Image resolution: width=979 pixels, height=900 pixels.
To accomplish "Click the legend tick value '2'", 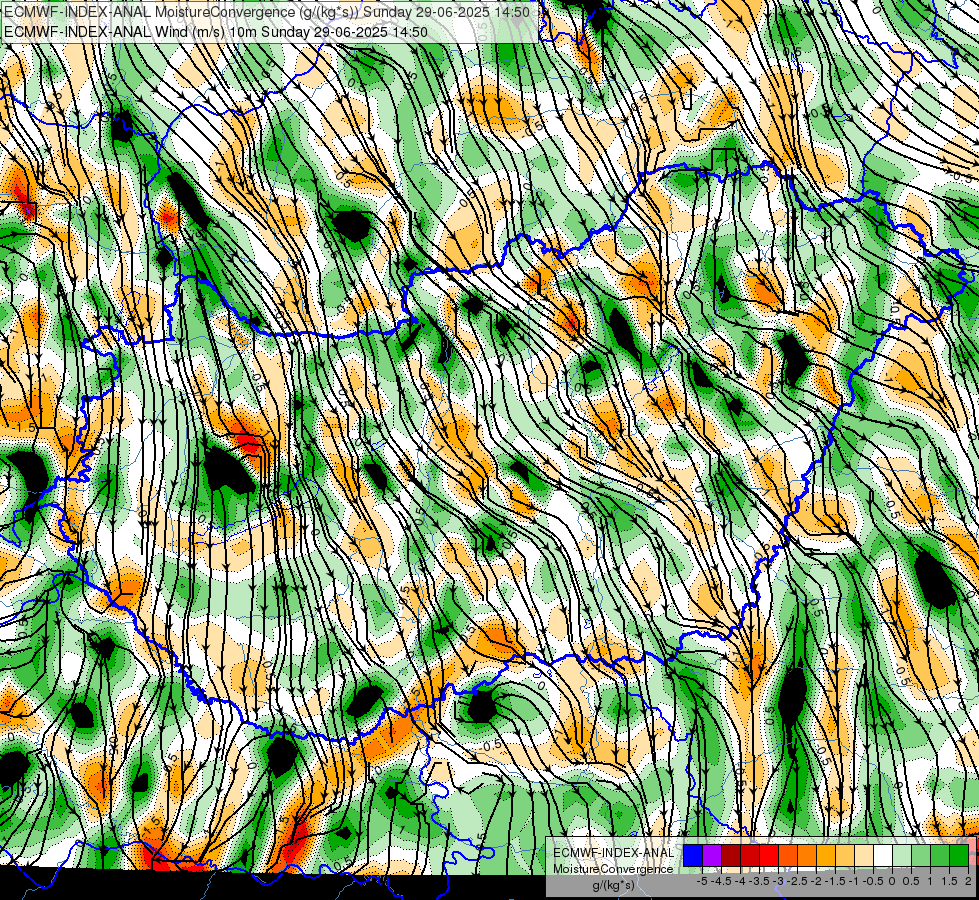I will [x=968, y=881].
